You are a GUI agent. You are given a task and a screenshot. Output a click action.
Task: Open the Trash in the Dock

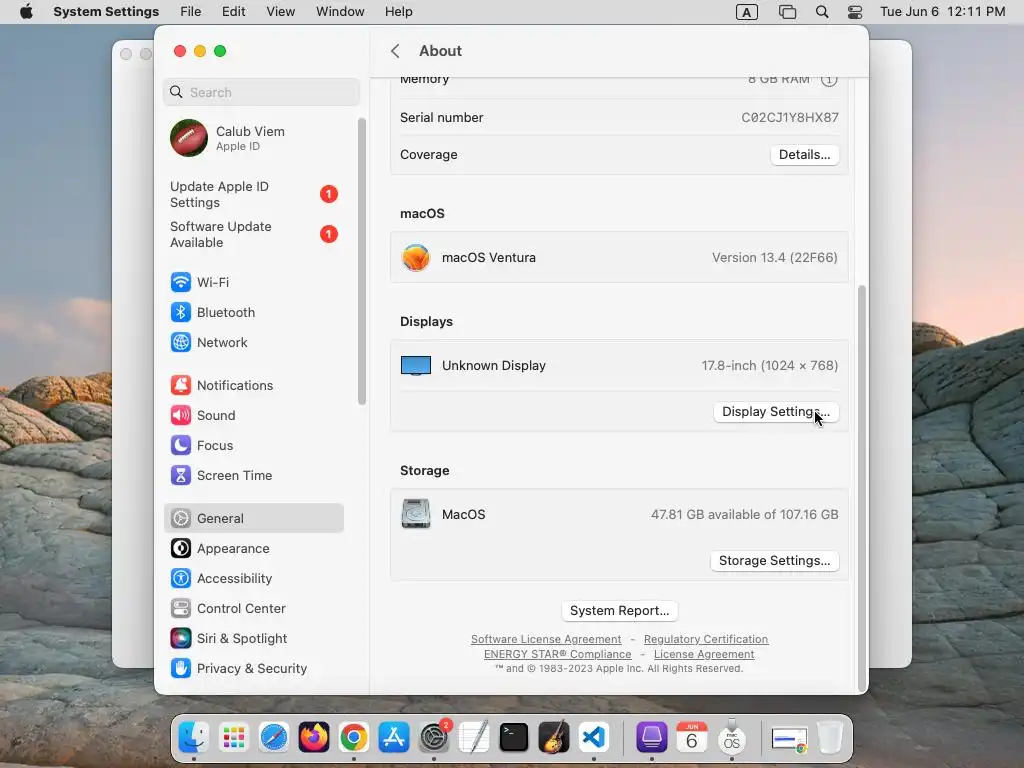click(x=830, y=738)
